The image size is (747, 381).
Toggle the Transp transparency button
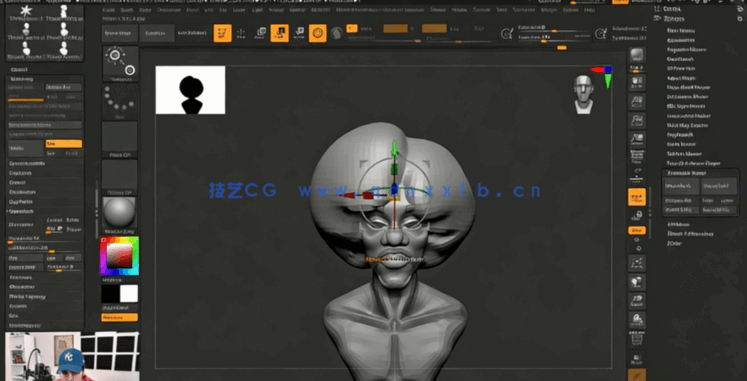click(x=637, y=358)
